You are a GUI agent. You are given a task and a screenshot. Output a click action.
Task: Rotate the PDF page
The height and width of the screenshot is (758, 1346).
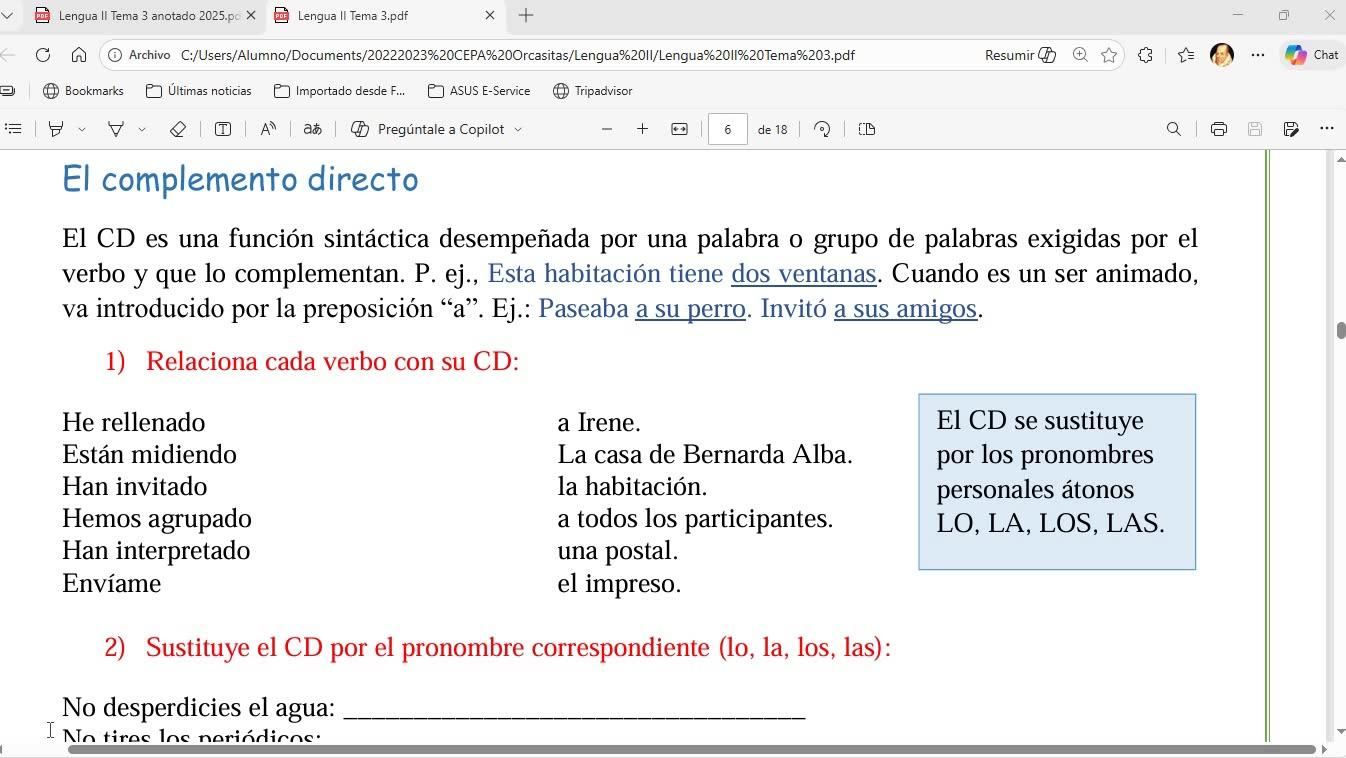[x=822, y=129]
